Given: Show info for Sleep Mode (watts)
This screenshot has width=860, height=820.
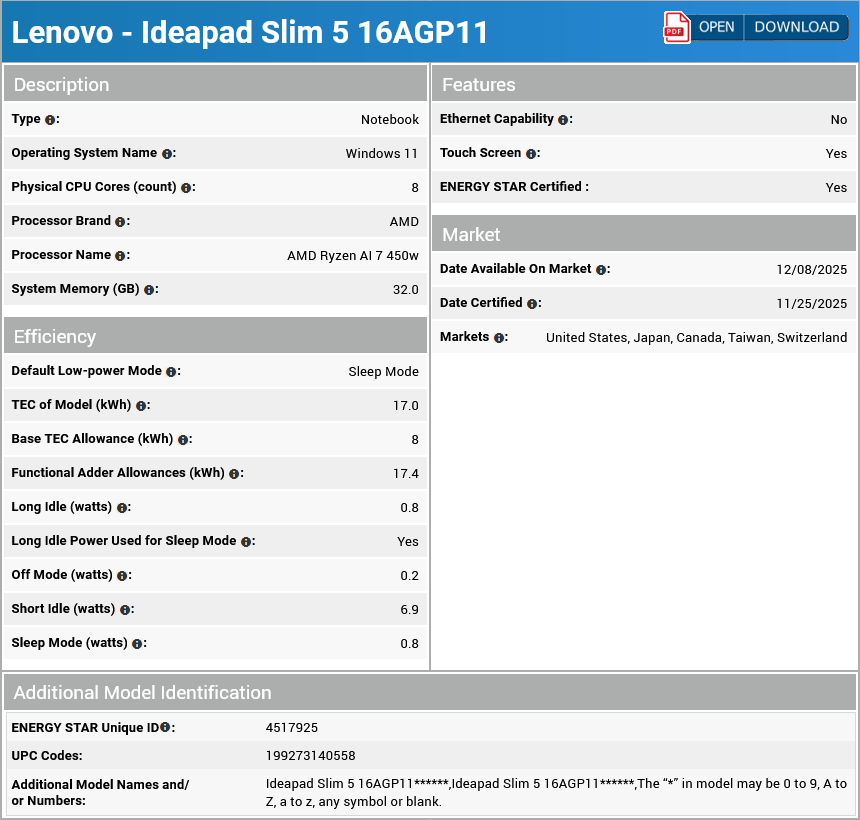Looking at the screenshot, I should pyautogui.click(x=137, y=644).
